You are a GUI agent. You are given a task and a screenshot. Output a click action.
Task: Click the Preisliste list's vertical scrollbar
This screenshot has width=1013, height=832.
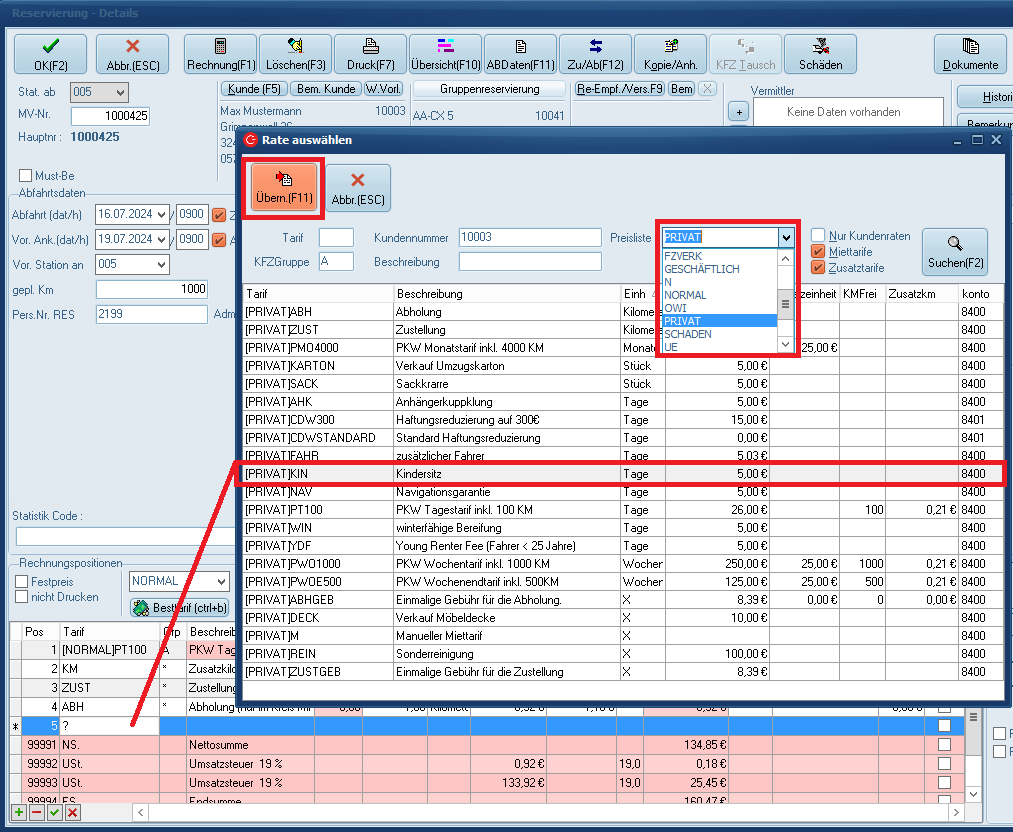click(x=786, y=303)
